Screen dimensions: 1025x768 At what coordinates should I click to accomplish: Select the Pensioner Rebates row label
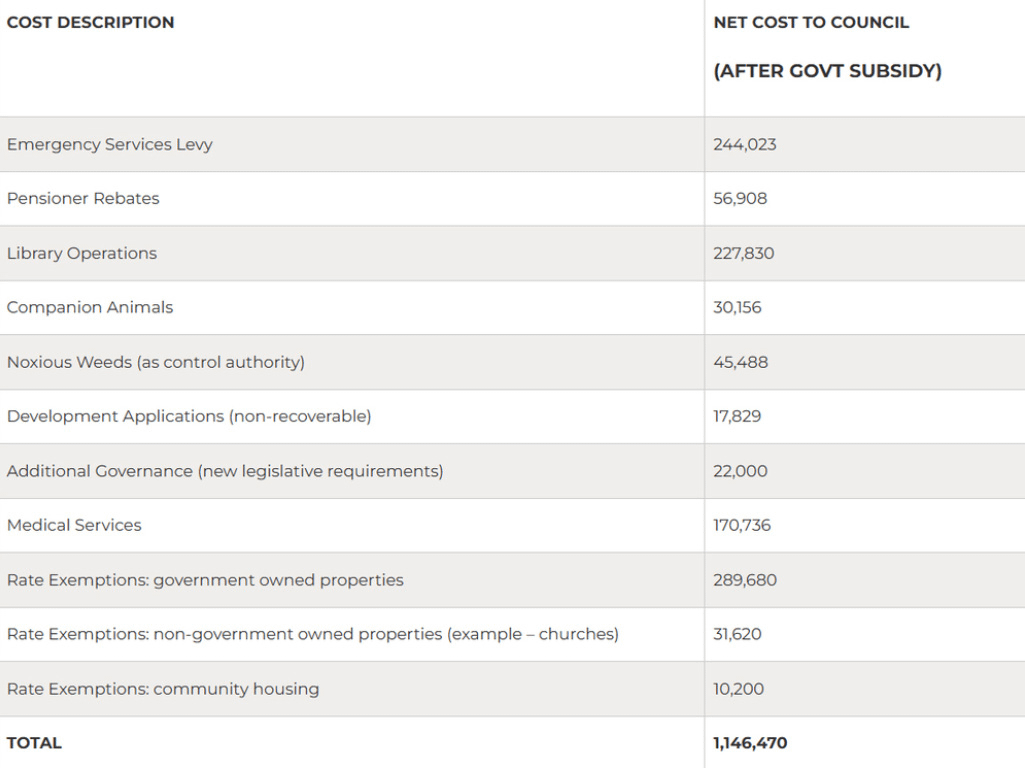tap(83, 199)
